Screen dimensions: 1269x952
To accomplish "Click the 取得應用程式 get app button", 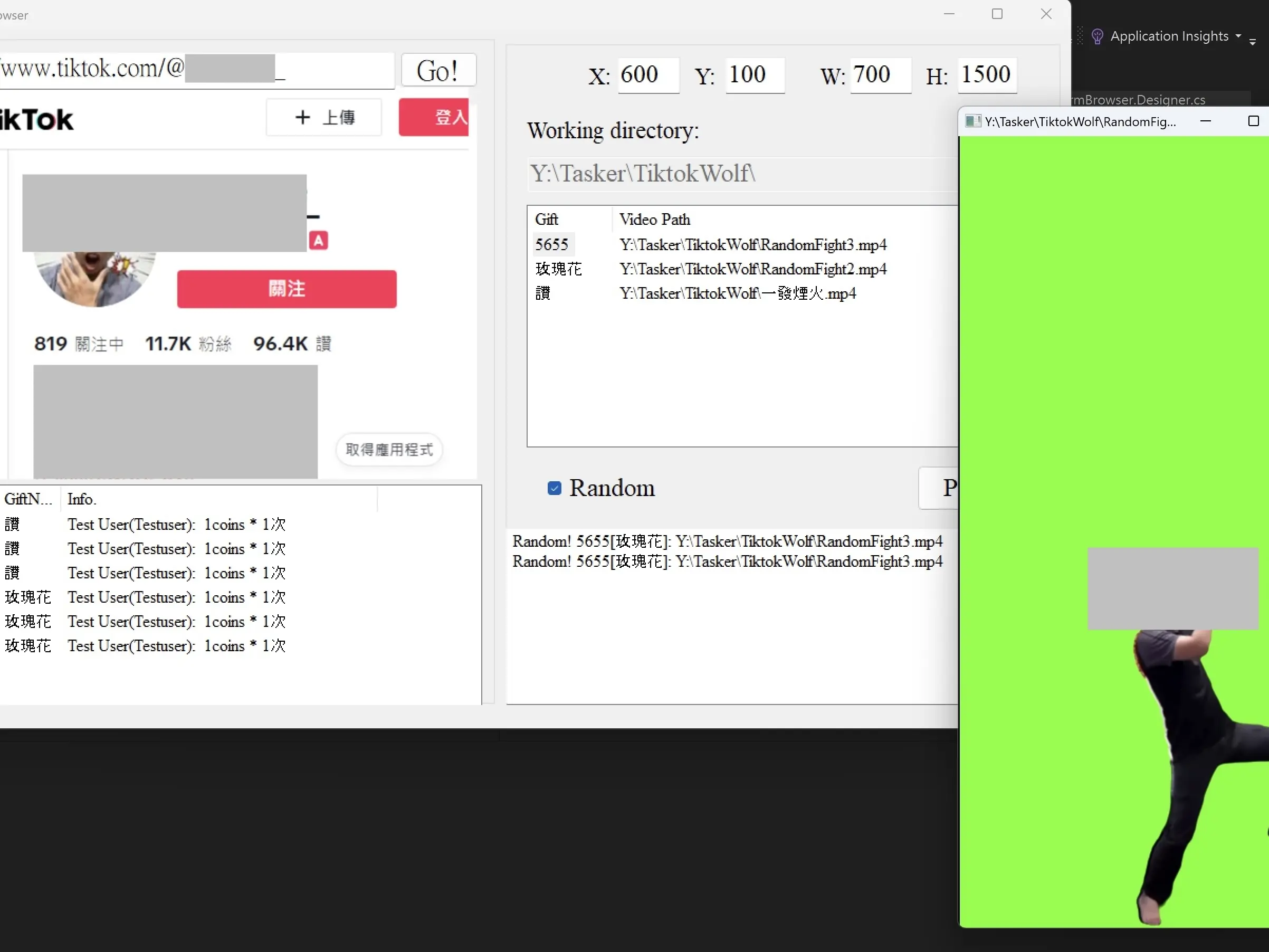I will pos(389,449).
